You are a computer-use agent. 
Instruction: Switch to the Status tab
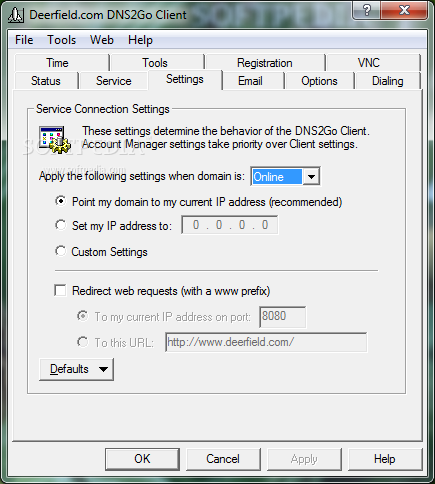(x=46, y=81)
